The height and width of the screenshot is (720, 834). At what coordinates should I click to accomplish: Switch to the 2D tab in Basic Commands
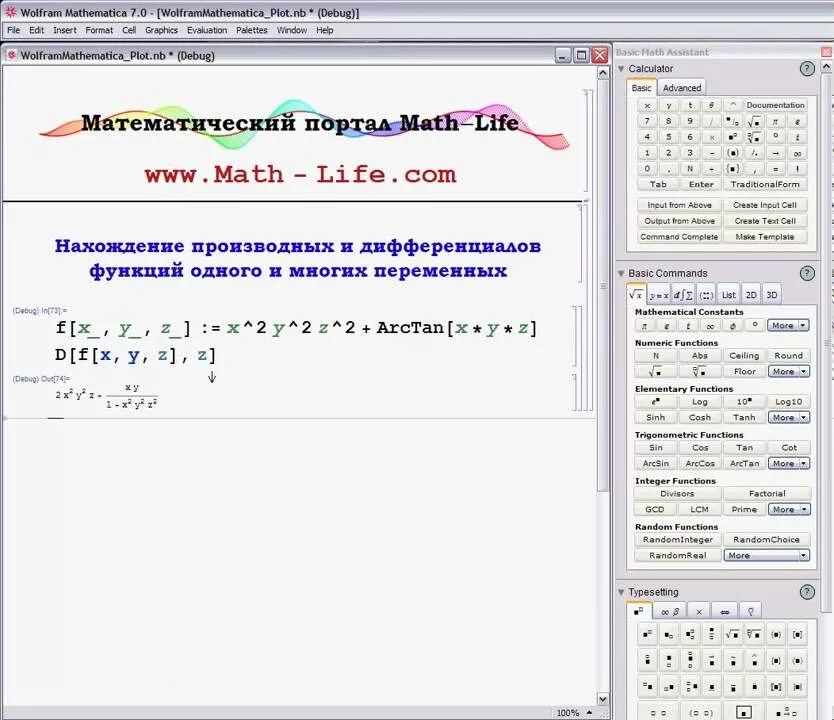click(750, 295)
